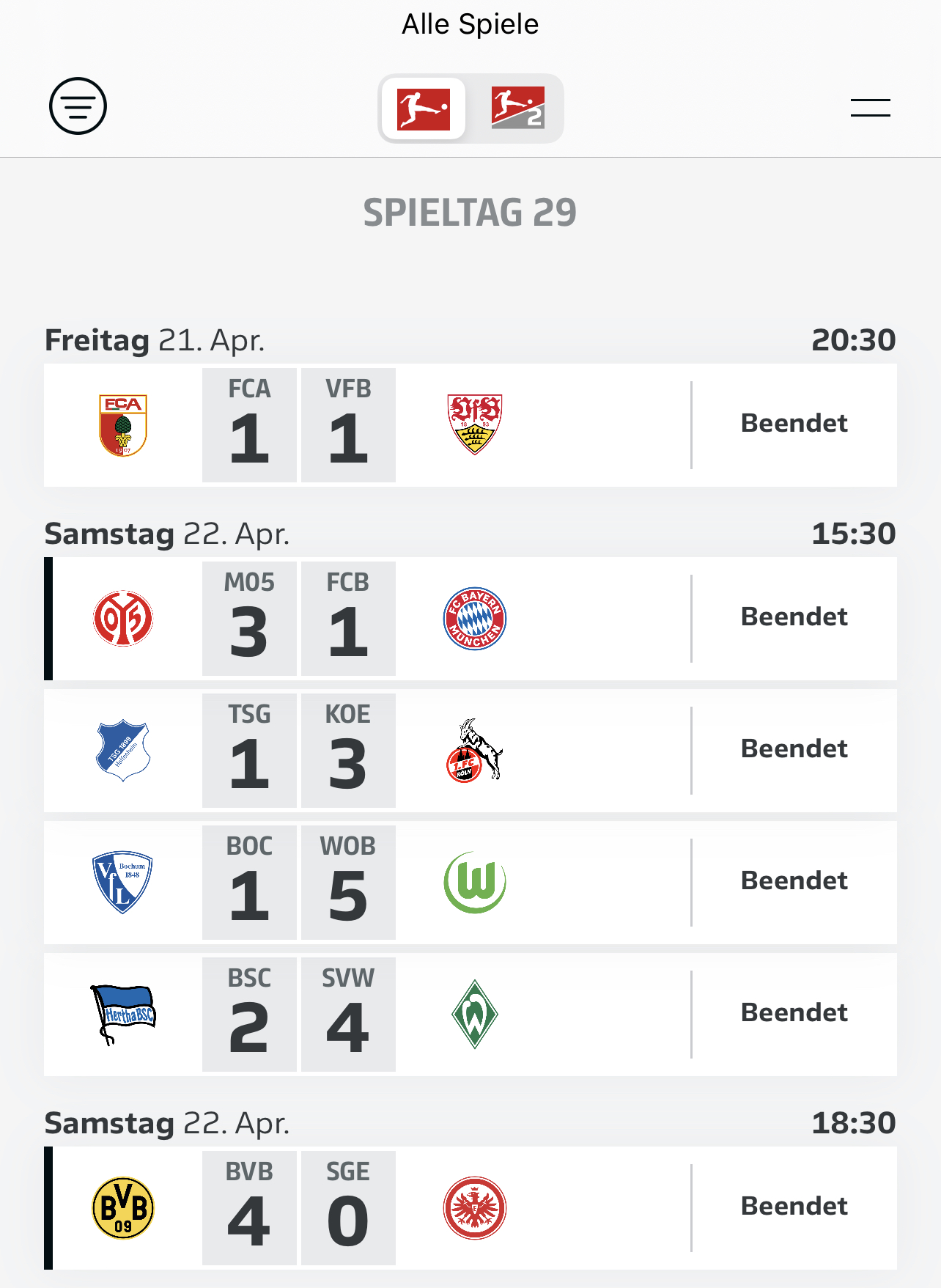941x1288 pixels.
Task: Switch to the Bundesliga league tab
Action: tap(424, 108)
